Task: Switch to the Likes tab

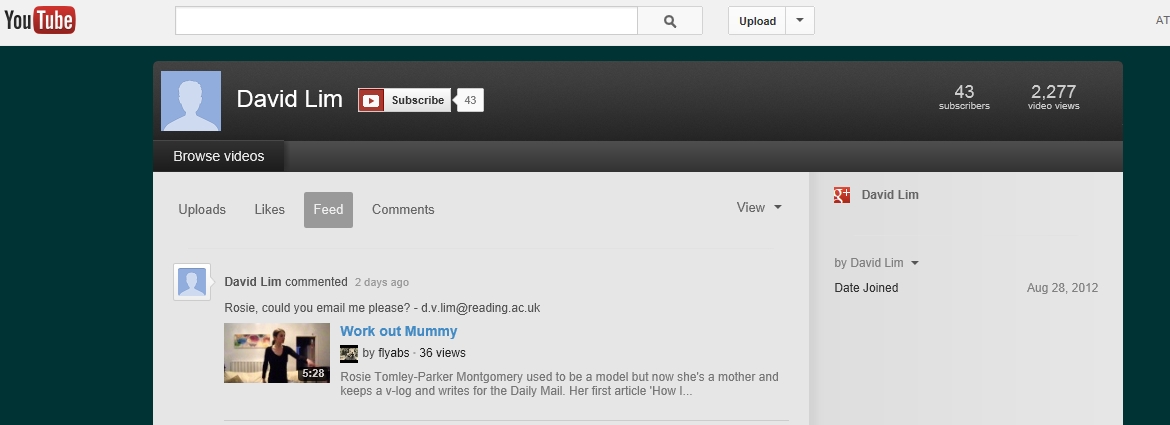Action: point(269,210)
